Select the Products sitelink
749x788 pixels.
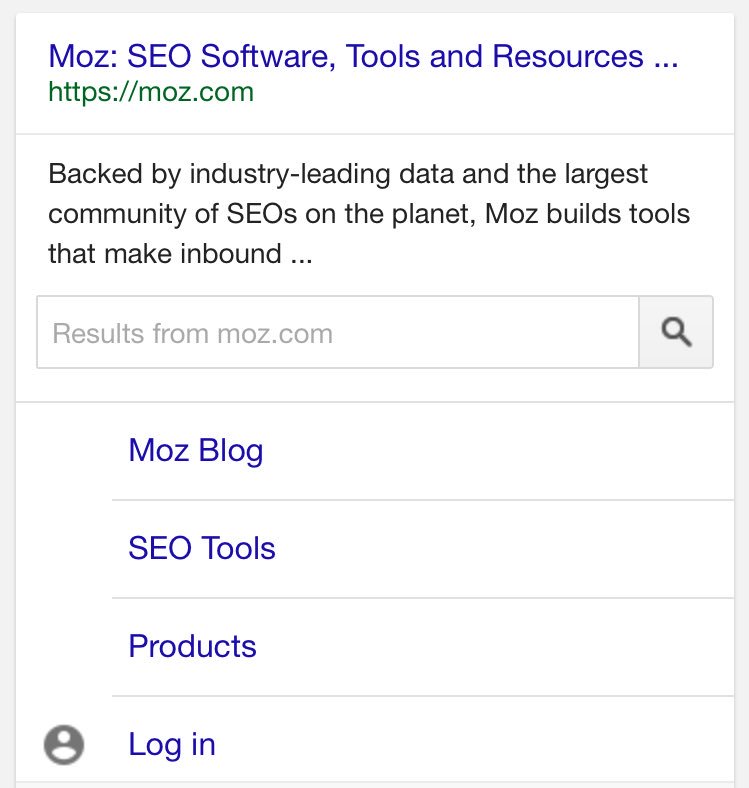[x=193, y=647]
